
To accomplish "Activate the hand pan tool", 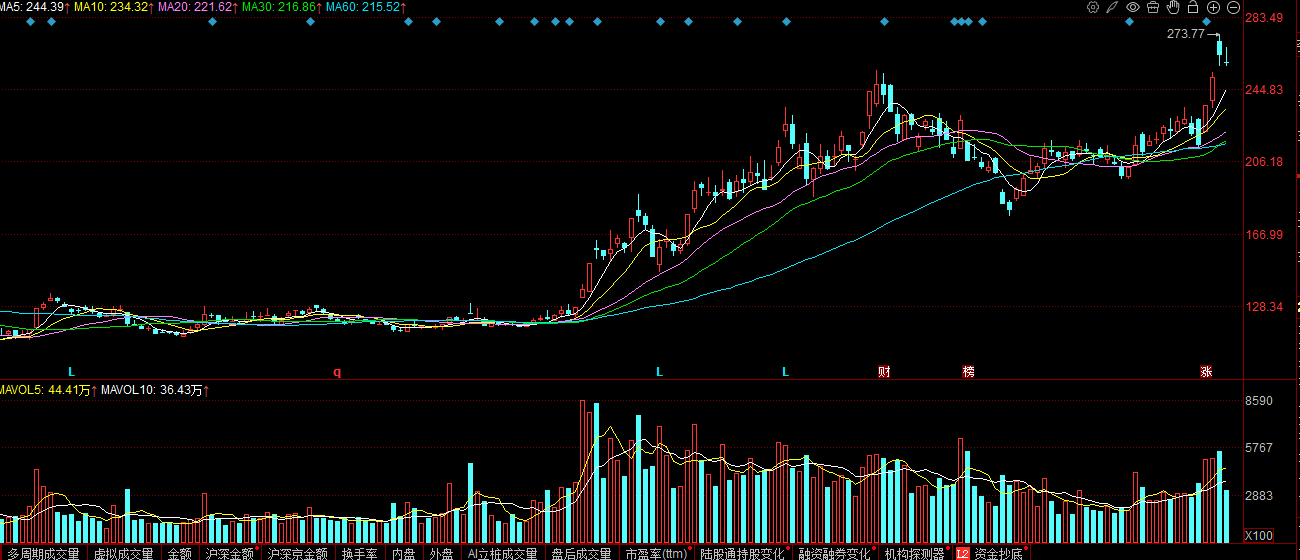I will click(x=1172, y=7).
